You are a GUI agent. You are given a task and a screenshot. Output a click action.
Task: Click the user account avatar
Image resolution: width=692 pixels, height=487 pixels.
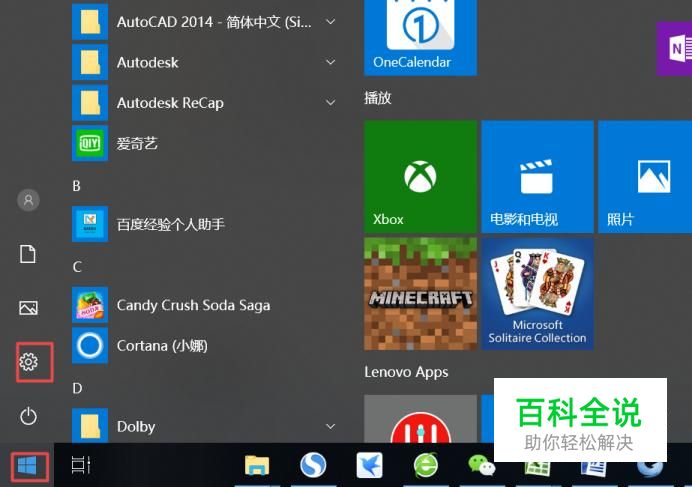point(28,200)
